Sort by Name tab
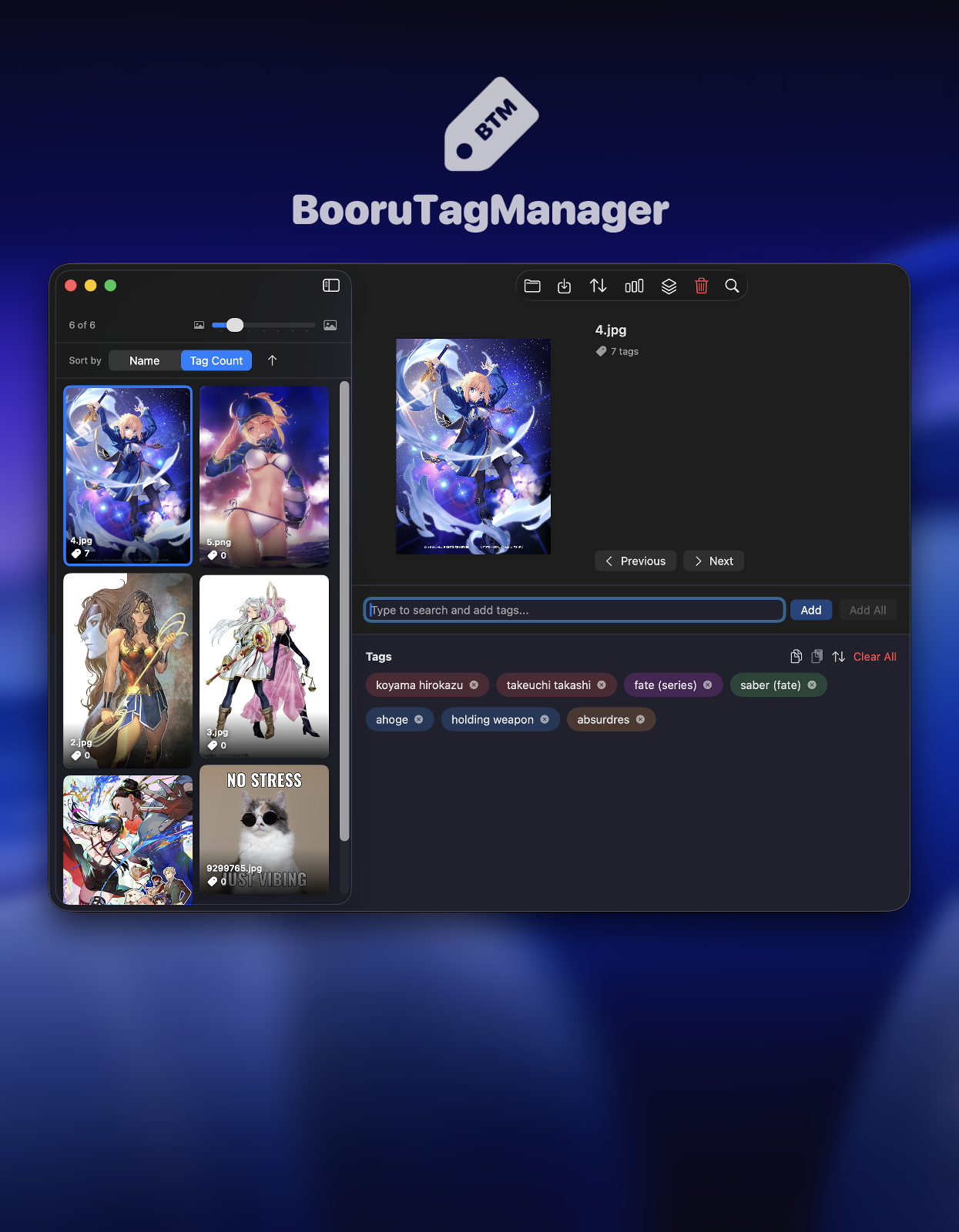This screenshot has width=959, height=1232. pos(145,360)
